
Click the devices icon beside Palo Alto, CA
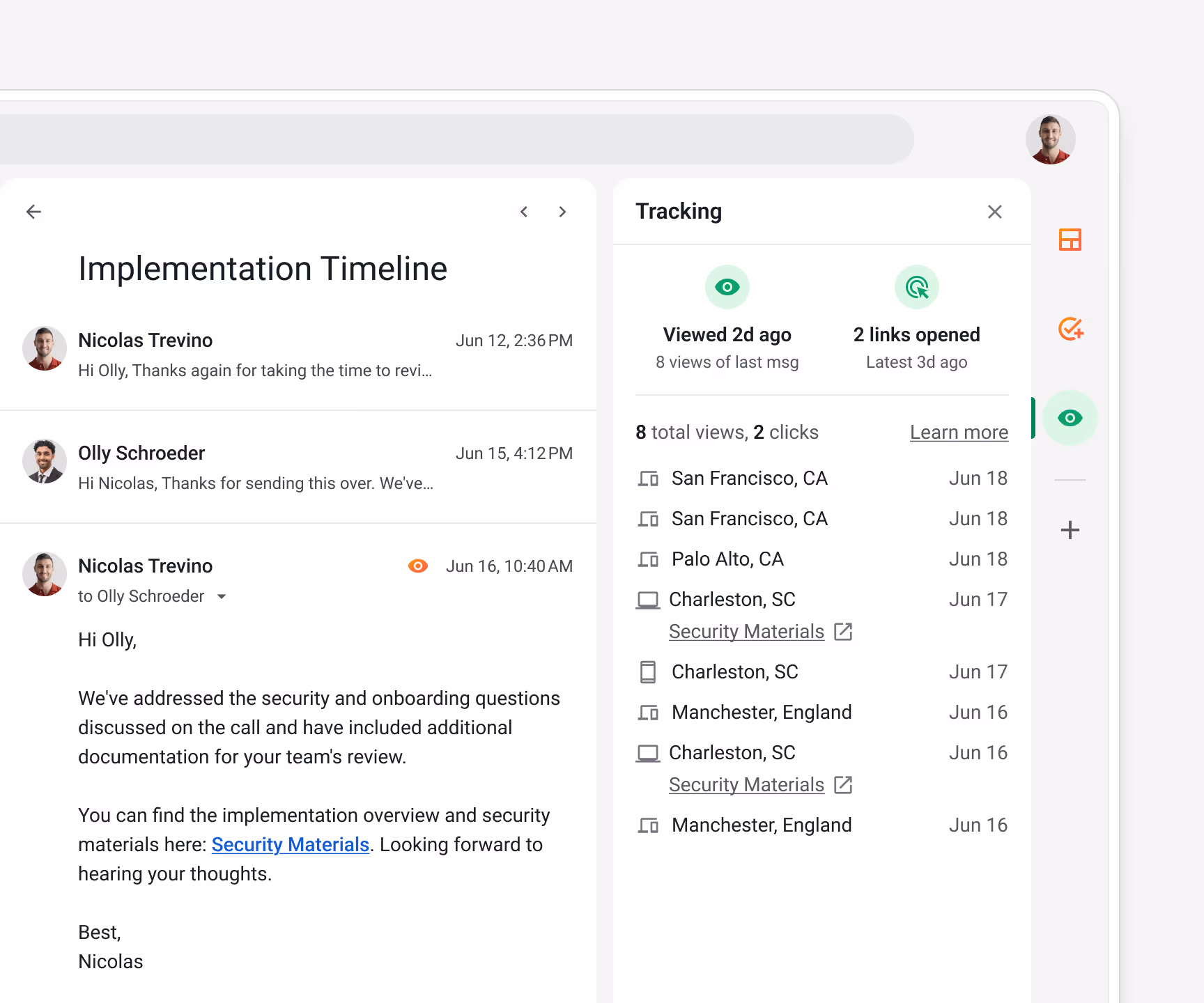(649, 559)
